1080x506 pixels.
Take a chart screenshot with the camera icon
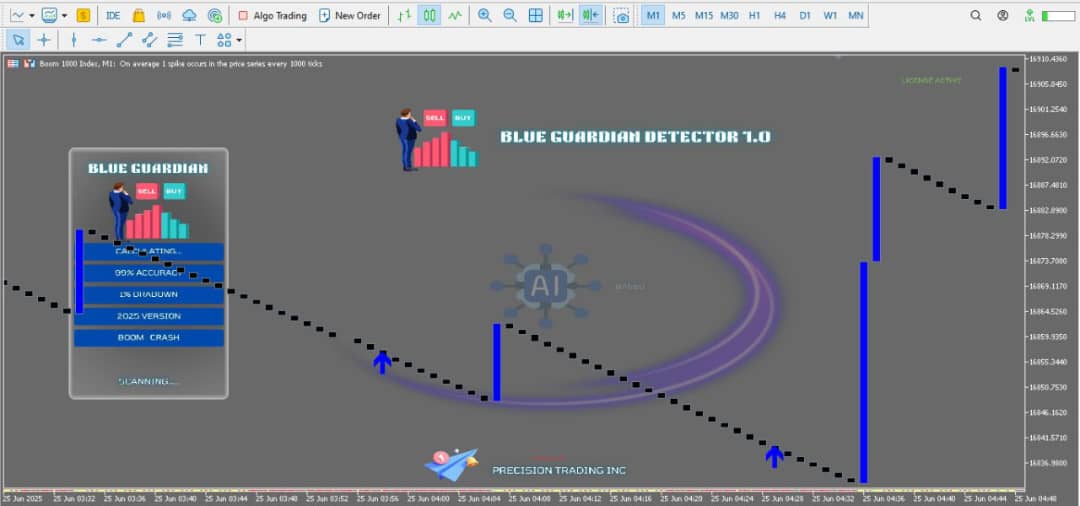(x=622, y=15)
